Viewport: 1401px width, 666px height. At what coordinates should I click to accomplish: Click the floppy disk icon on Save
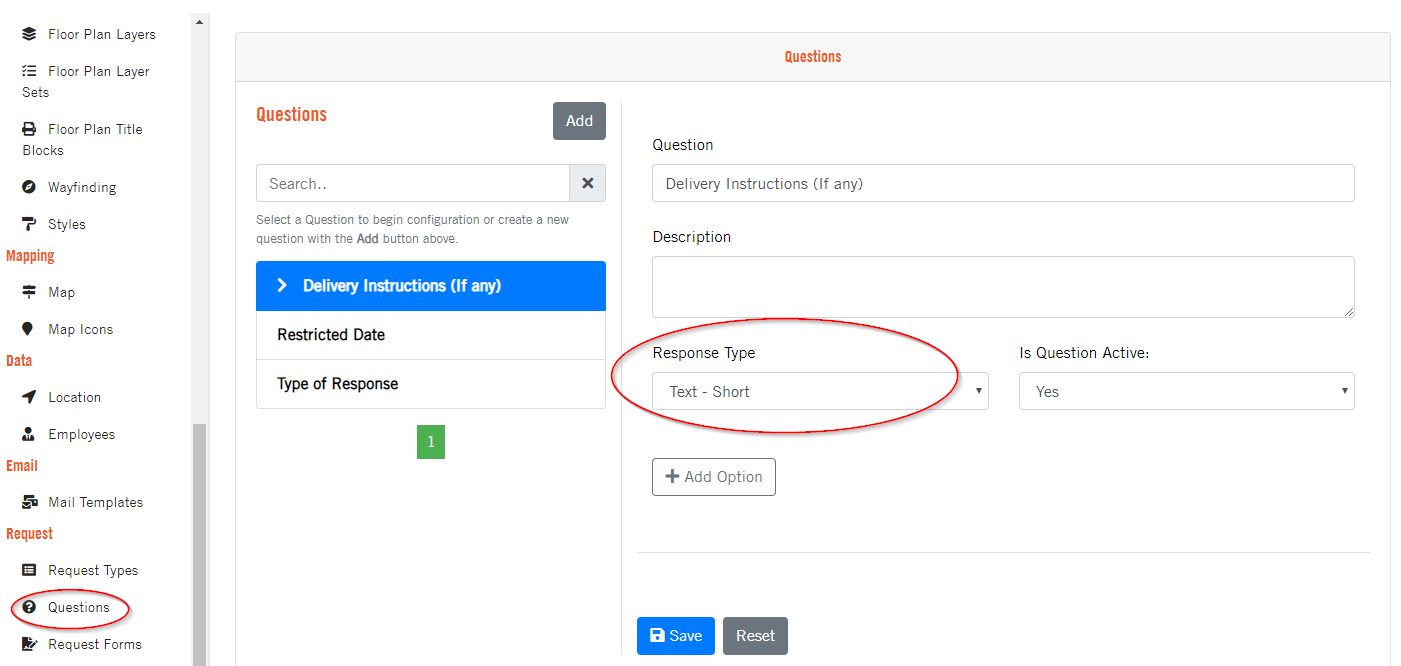657,636
